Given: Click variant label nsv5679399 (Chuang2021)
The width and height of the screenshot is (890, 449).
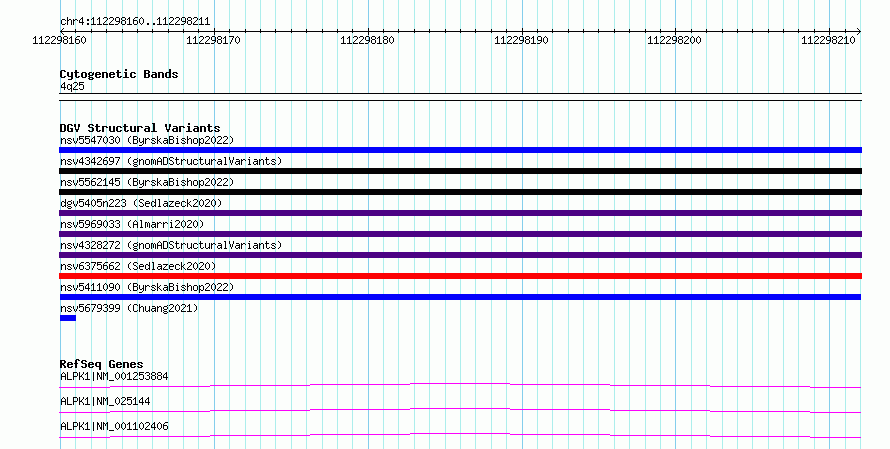Looking at the screenshot, I should pos(129,308).
